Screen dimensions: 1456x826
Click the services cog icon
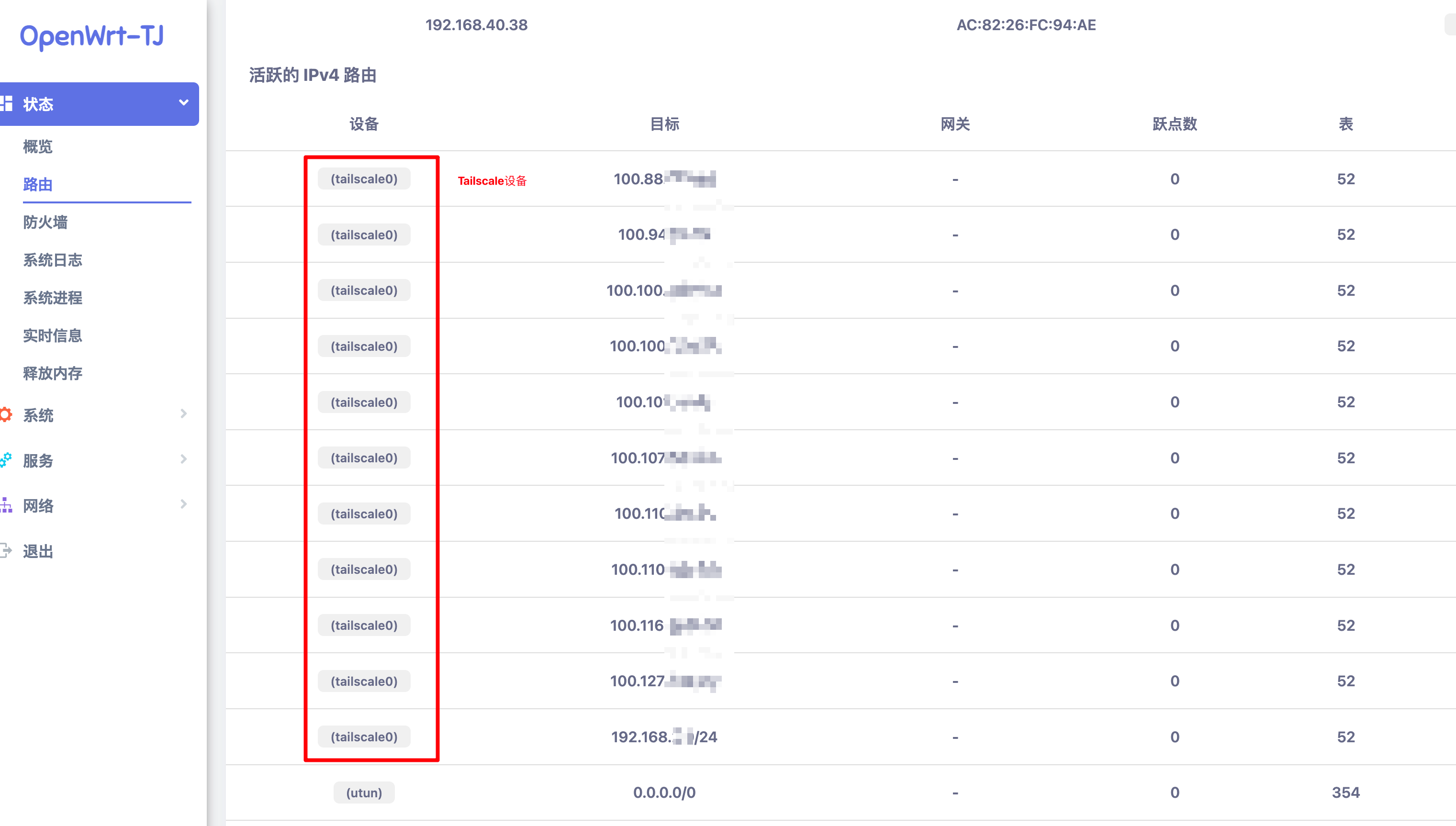(x=6, y=460)
